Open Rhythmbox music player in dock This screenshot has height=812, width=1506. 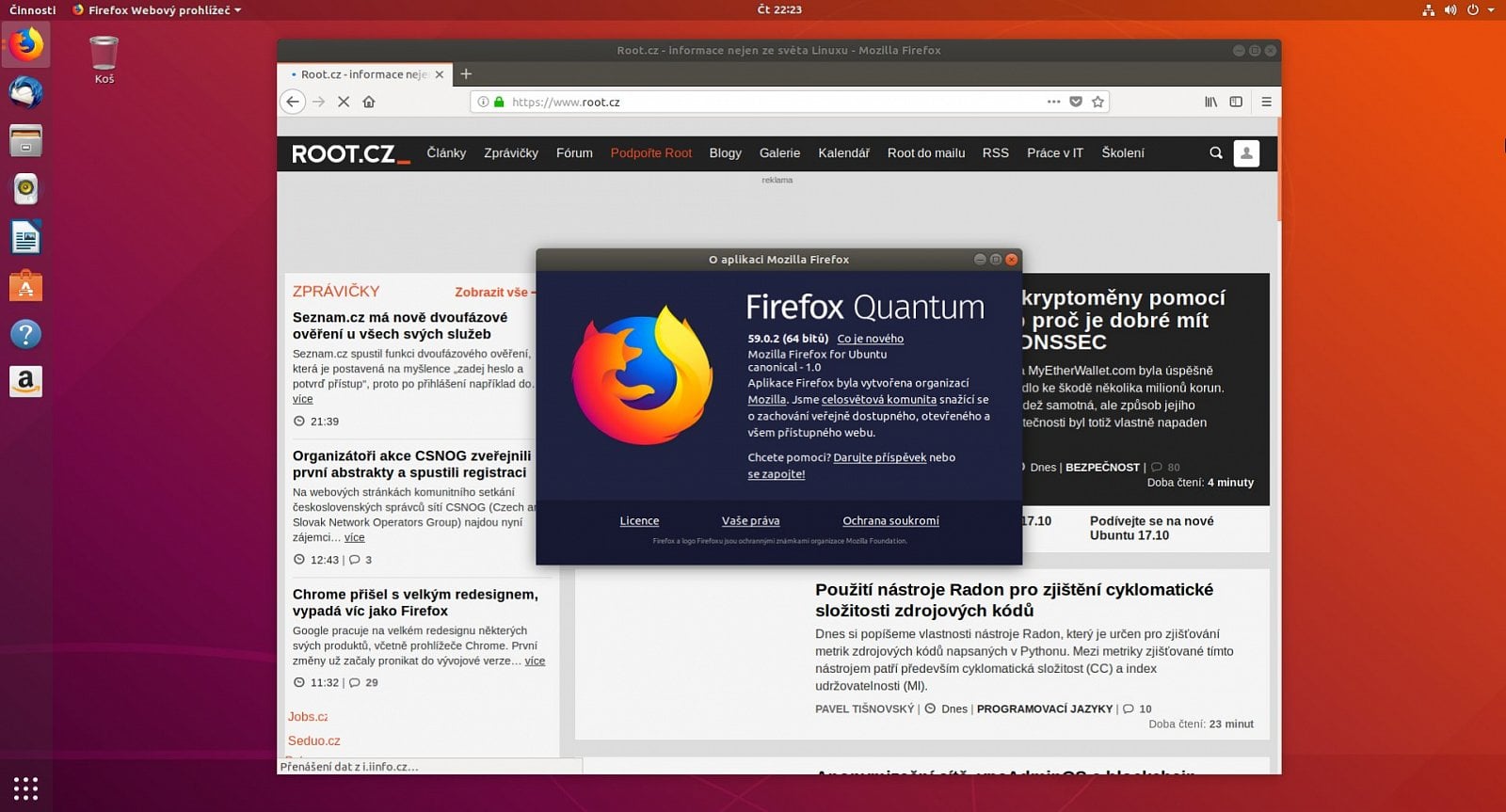[26, 189]
